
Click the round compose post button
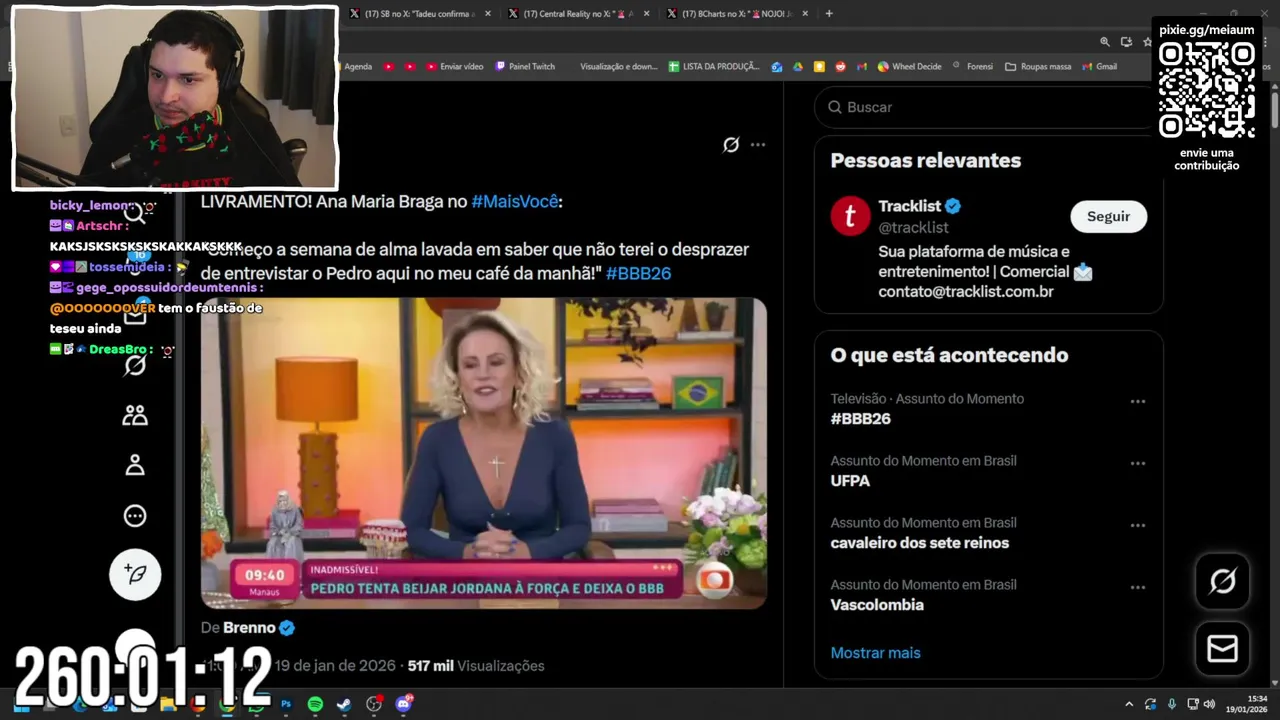[135, 574]
